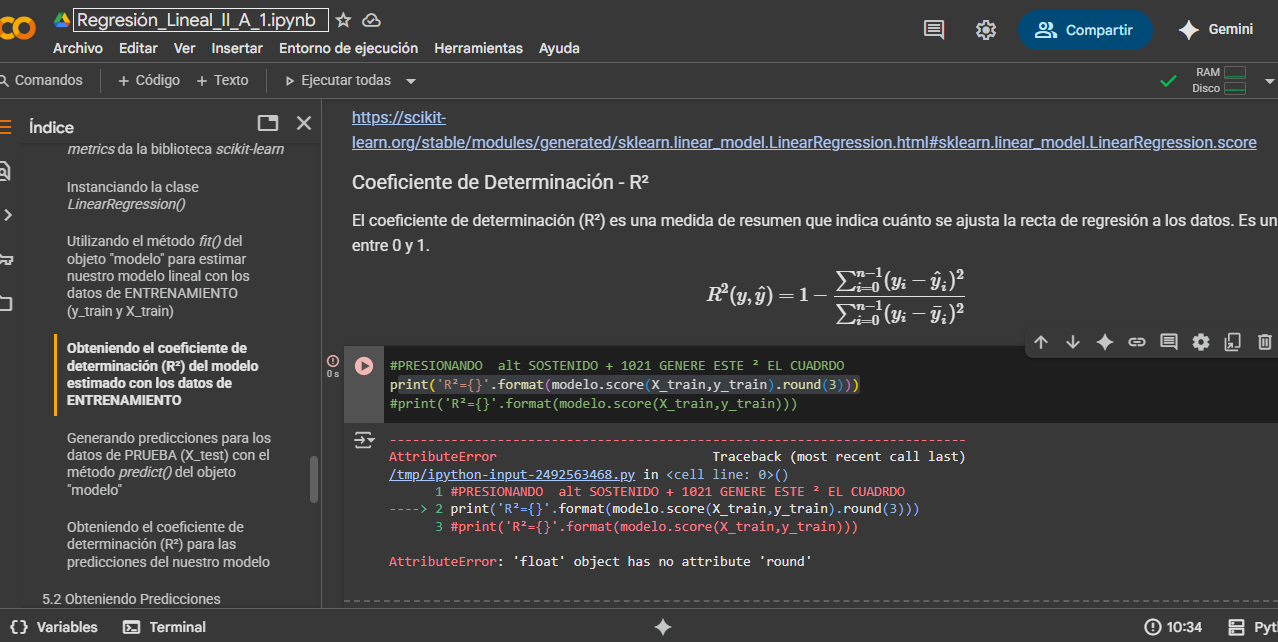Image resolution: width=1278 pixels, height=642 pixels.
Task: Open Gemini bottom center sparkle
Action: (x=662, y=627)
